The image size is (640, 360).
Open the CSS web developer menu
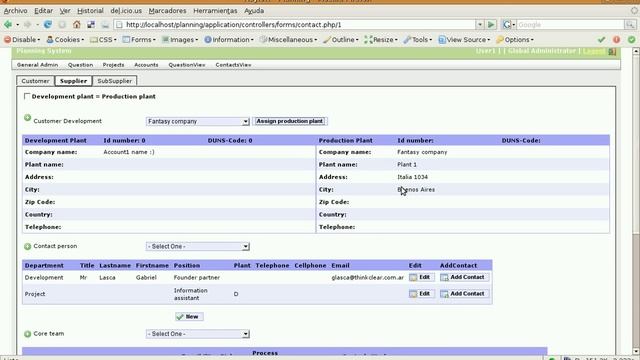coord(104,40)
